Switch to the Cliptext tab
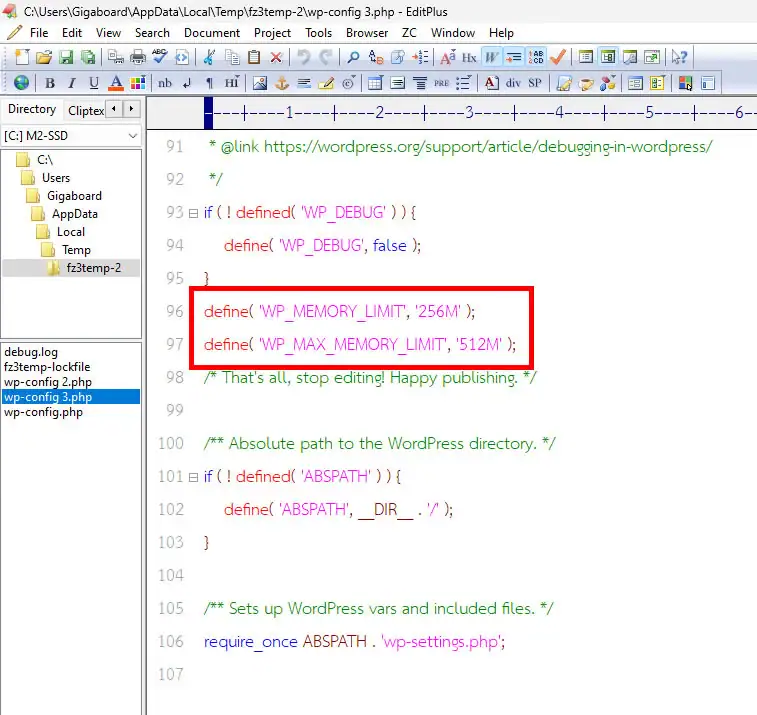757x715 pixels. (85, 111)
